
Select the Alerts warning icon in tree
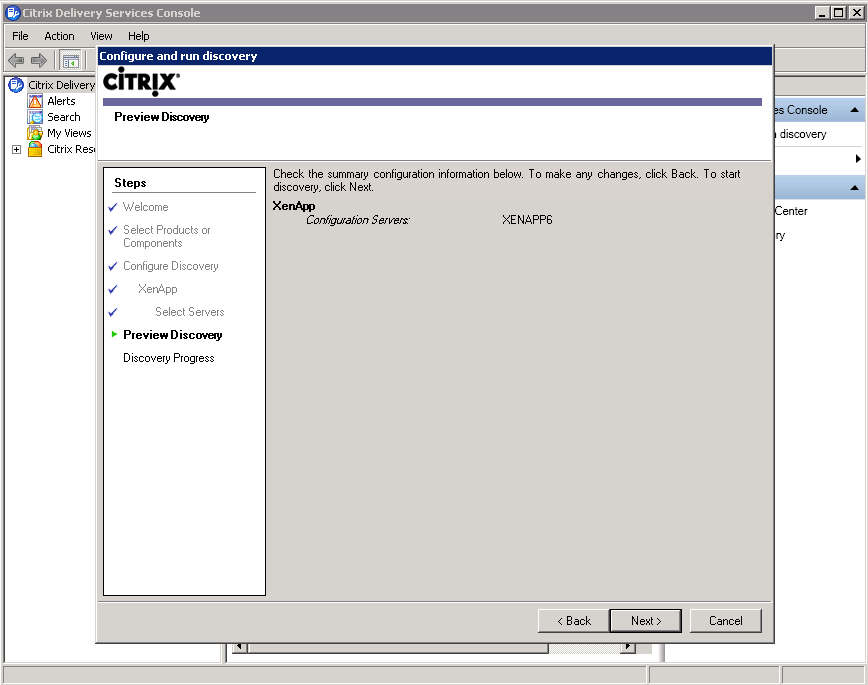(35, 101)
